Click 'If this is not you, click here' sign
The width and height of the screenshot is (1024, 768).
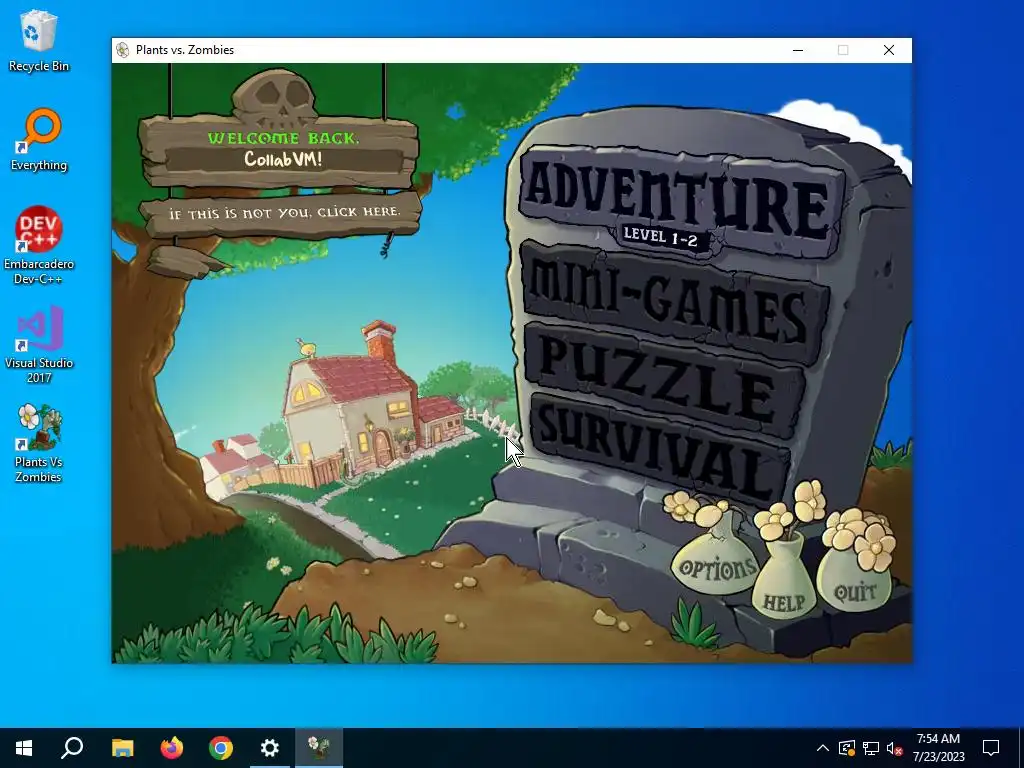[282, 214]
